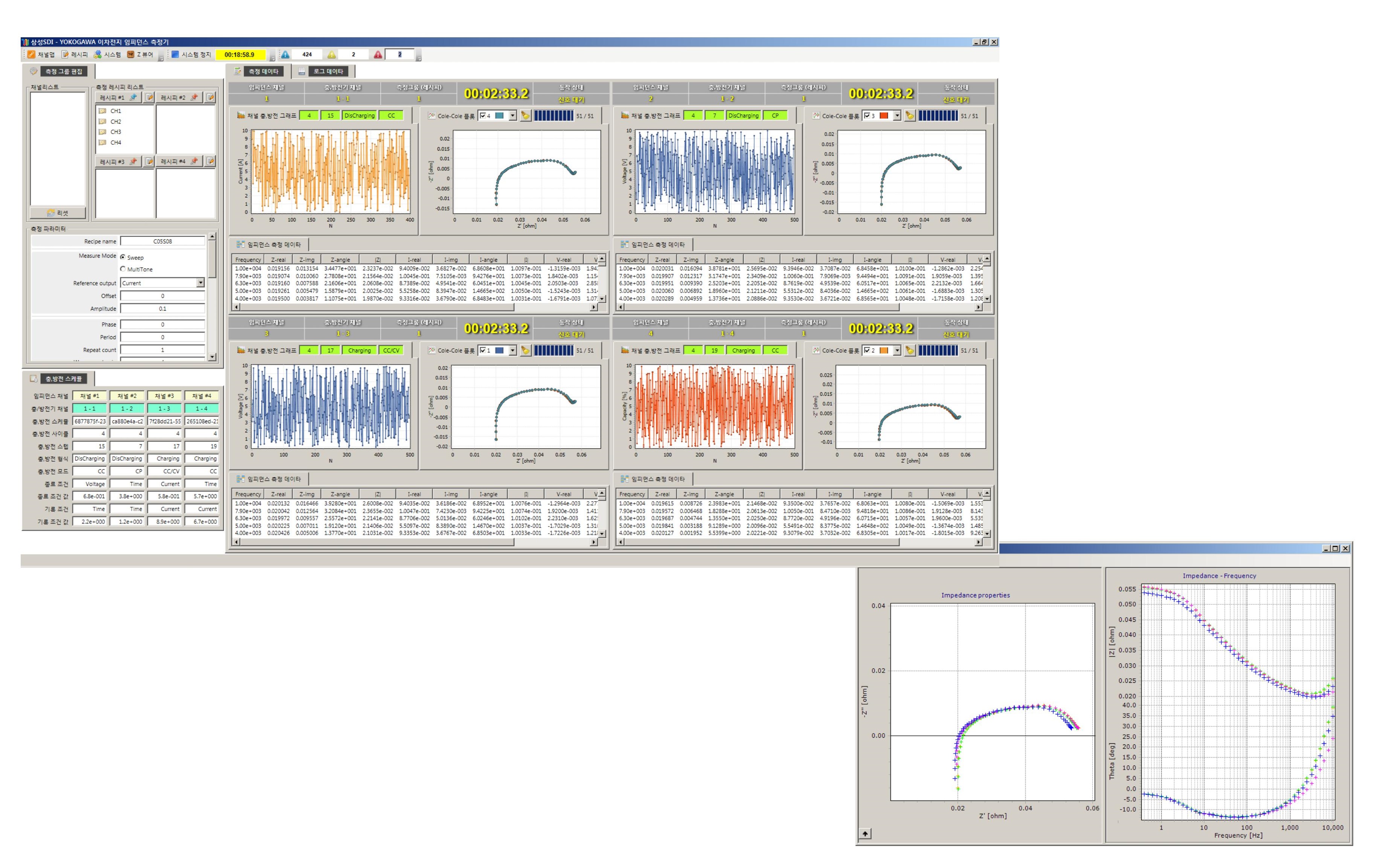This screenshot has height=868, width=1377.
Task: Select the Sweep measure mode radio button
Action: pos(123,257)
